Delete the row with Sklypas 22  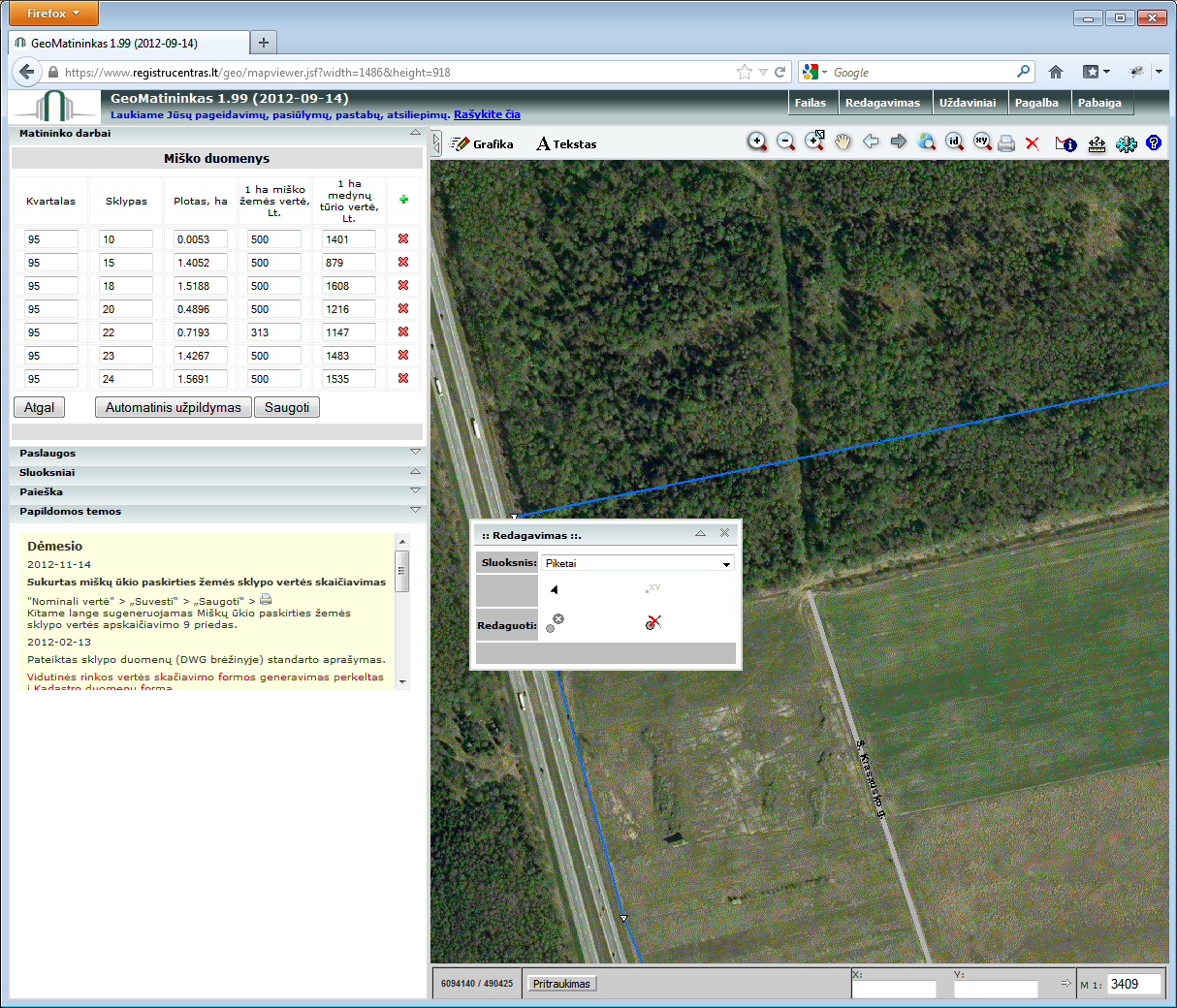(x=403, y=331)
